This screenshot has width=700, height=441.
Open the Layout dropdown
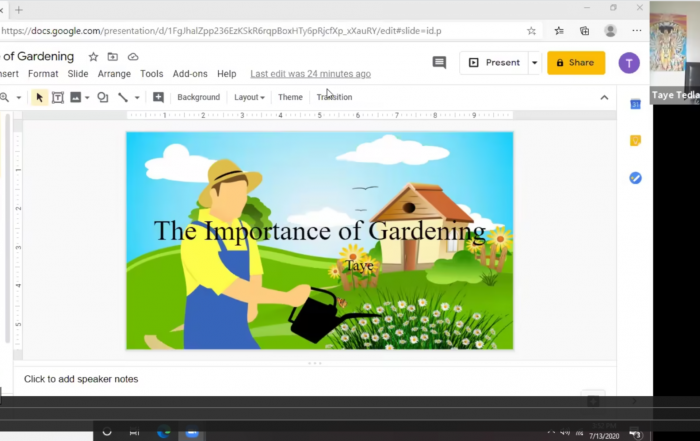click(249, 97)
